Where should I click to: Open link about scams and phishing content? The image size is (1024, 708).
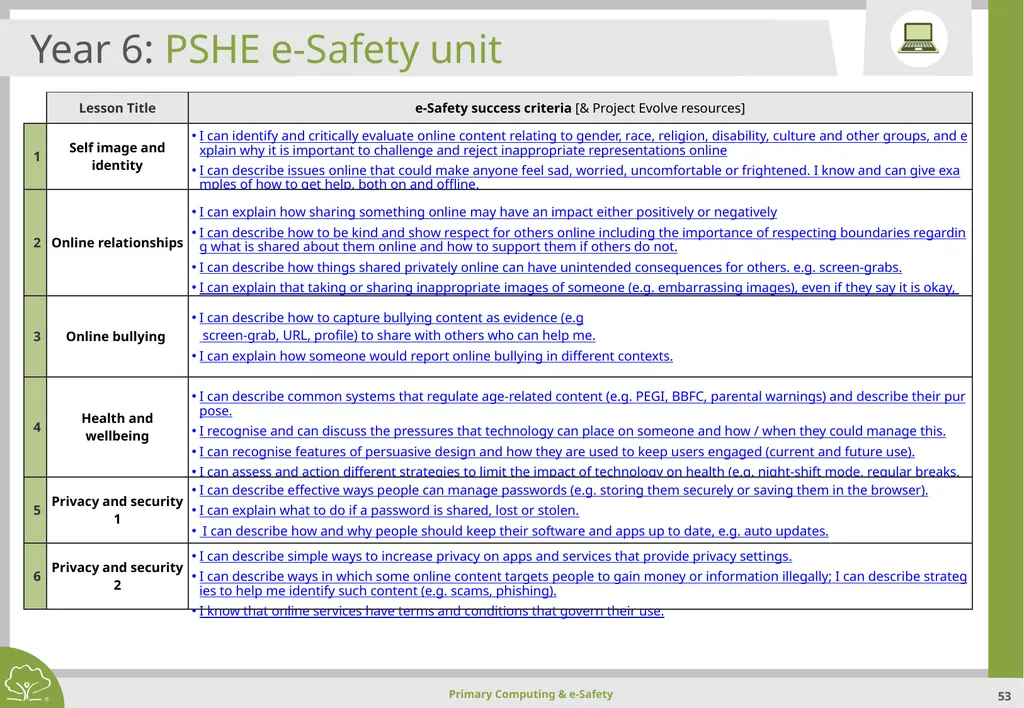(x=583, y=583)
